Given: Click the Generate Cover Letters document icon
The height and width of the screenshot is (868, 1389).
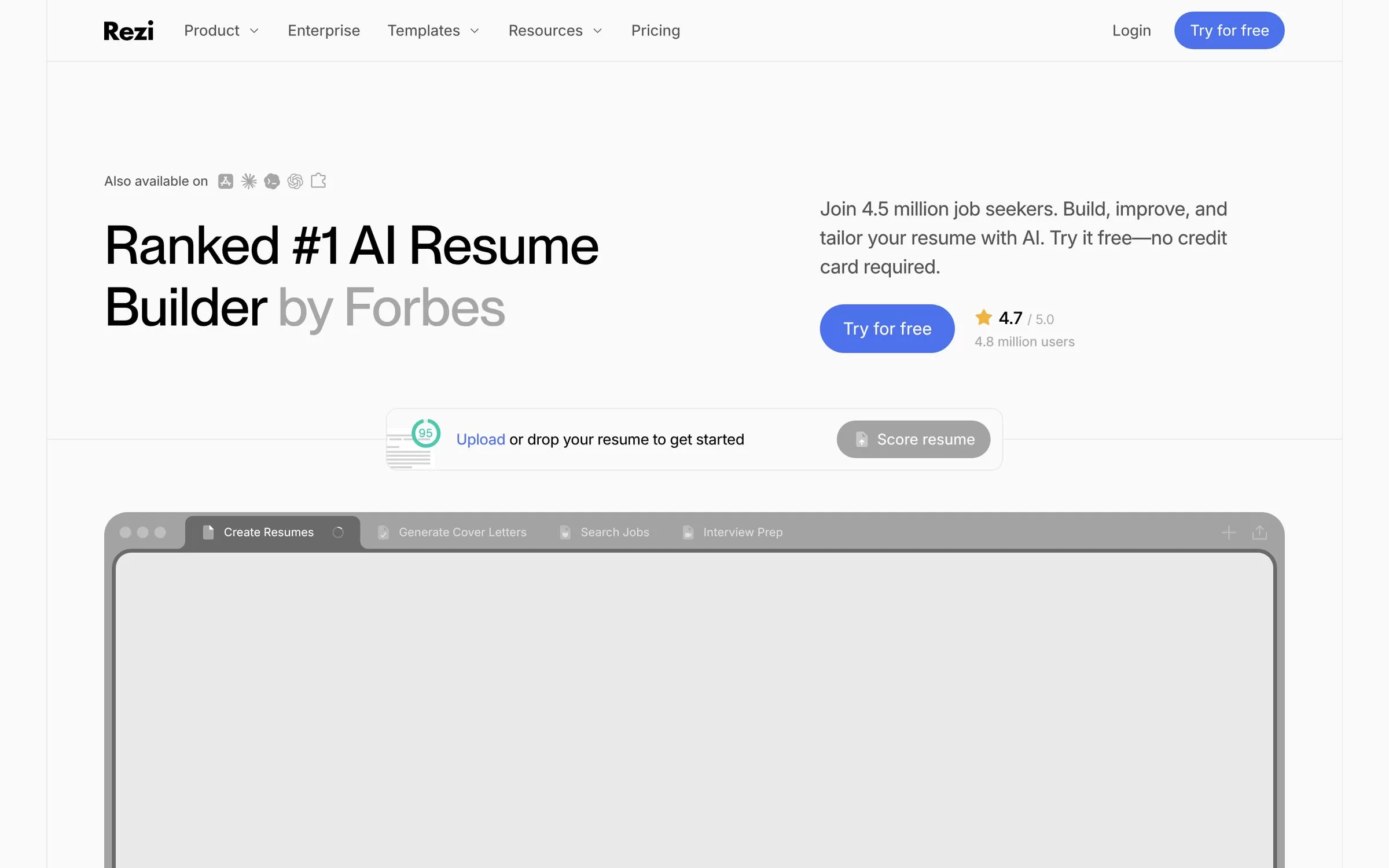Looking at the screenshot, I should [383, 532].
